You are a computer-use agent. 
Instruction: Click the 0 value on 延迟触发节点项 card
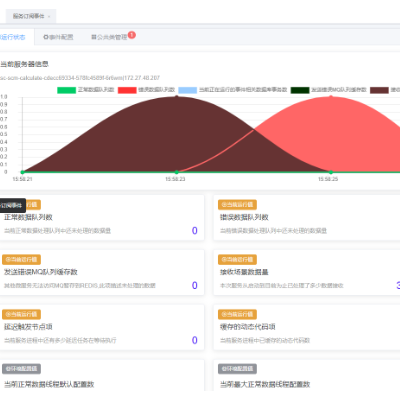pos(195,340)
